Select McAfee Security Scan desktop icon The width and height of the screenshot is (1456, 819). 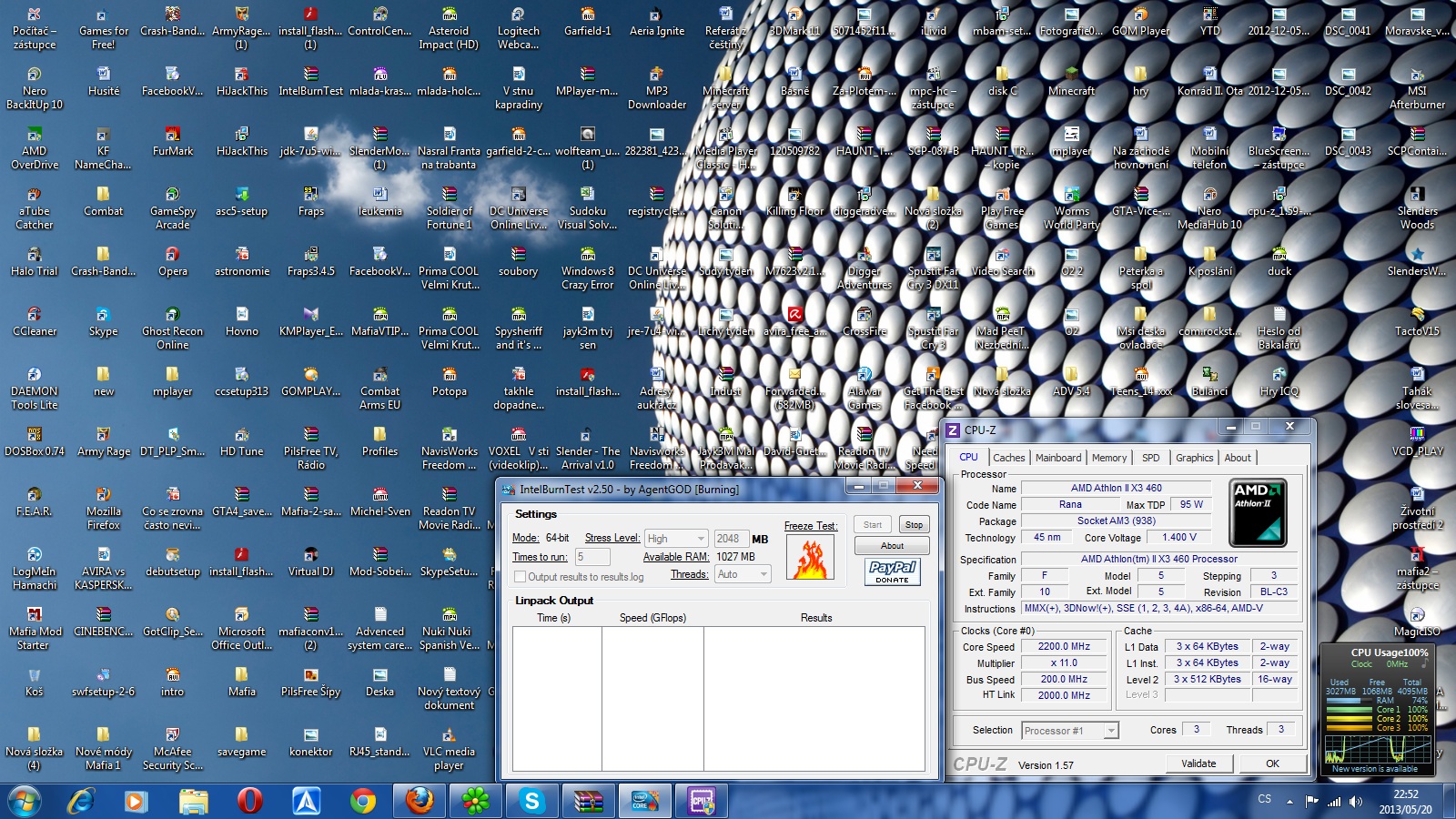click(x=173, y=750)
